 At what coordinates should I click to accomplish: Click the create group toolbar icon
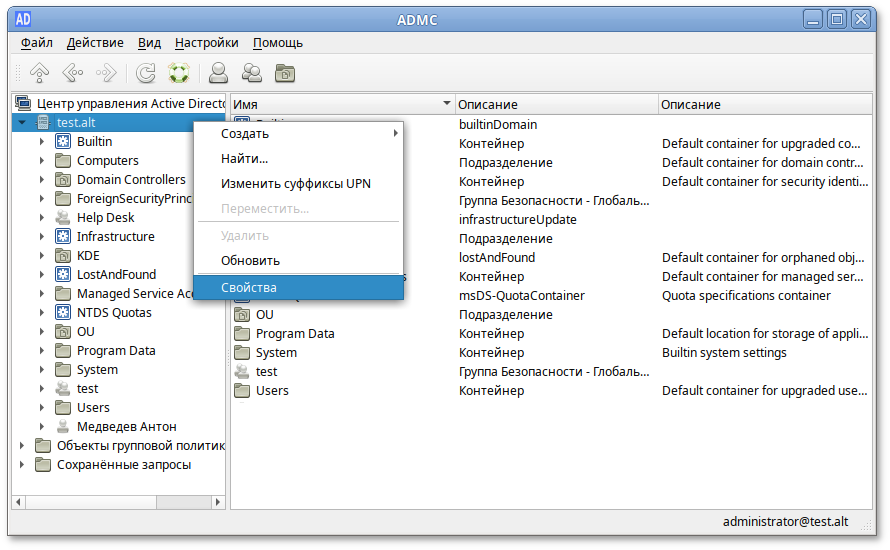pos(252,73)
